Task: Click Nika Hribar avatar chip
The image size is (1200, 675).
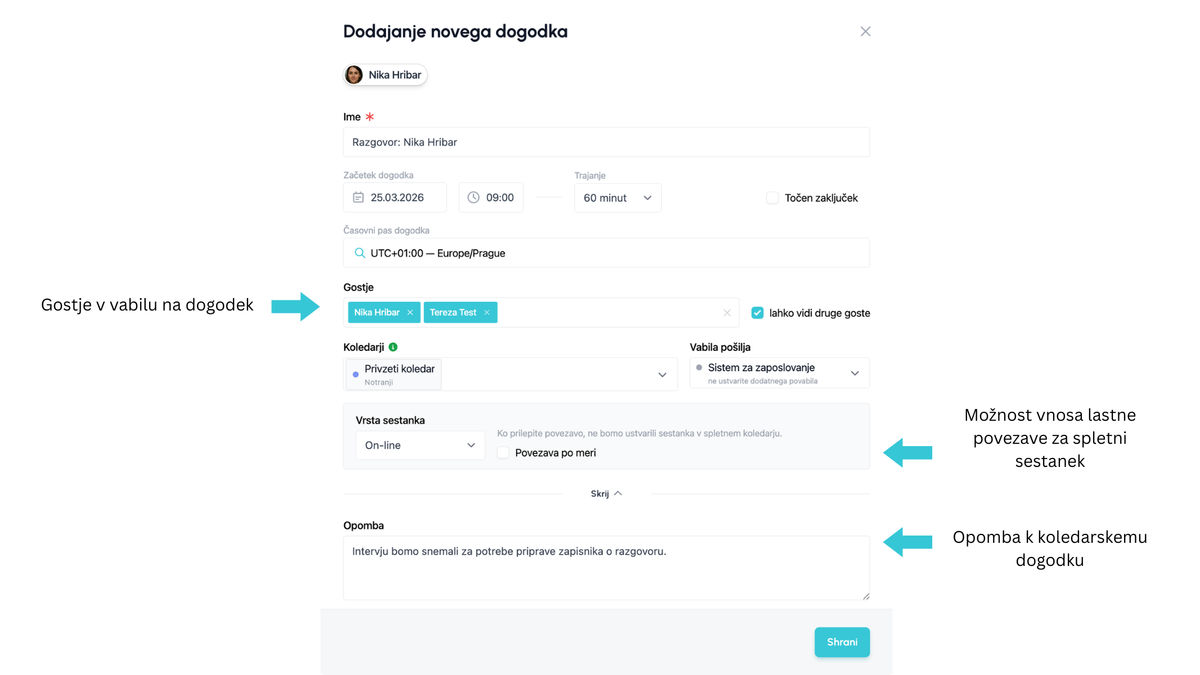Action: coord(385,75)
